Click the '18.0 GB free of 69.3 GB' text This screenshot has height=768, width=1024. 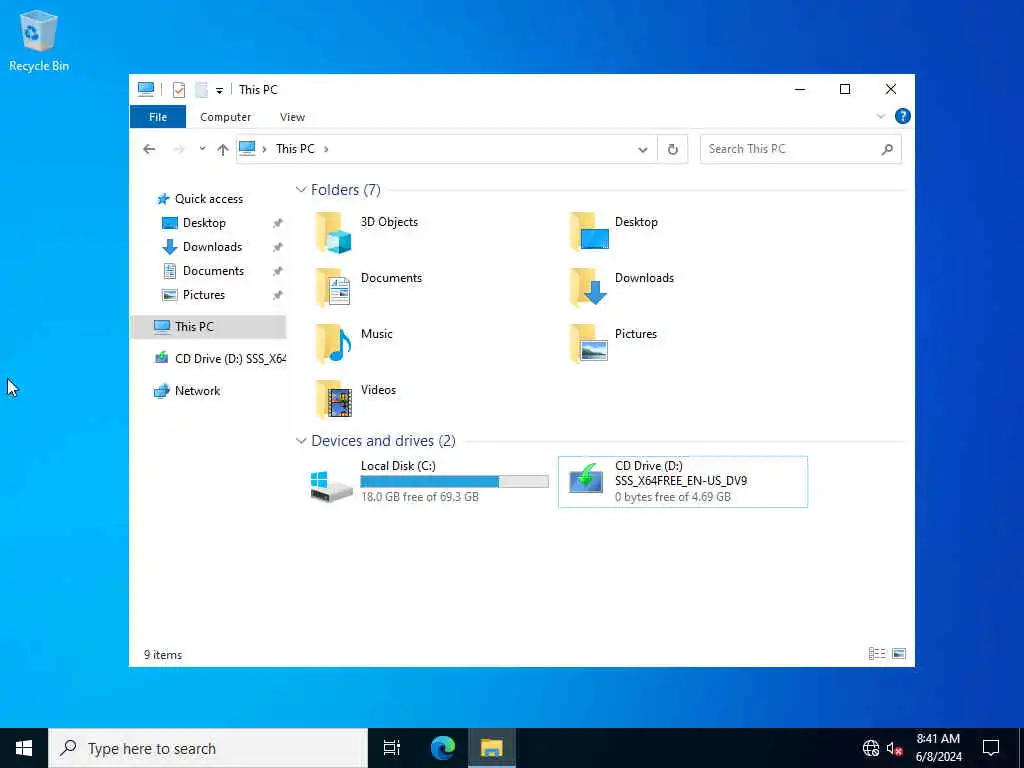coord(420,497)
